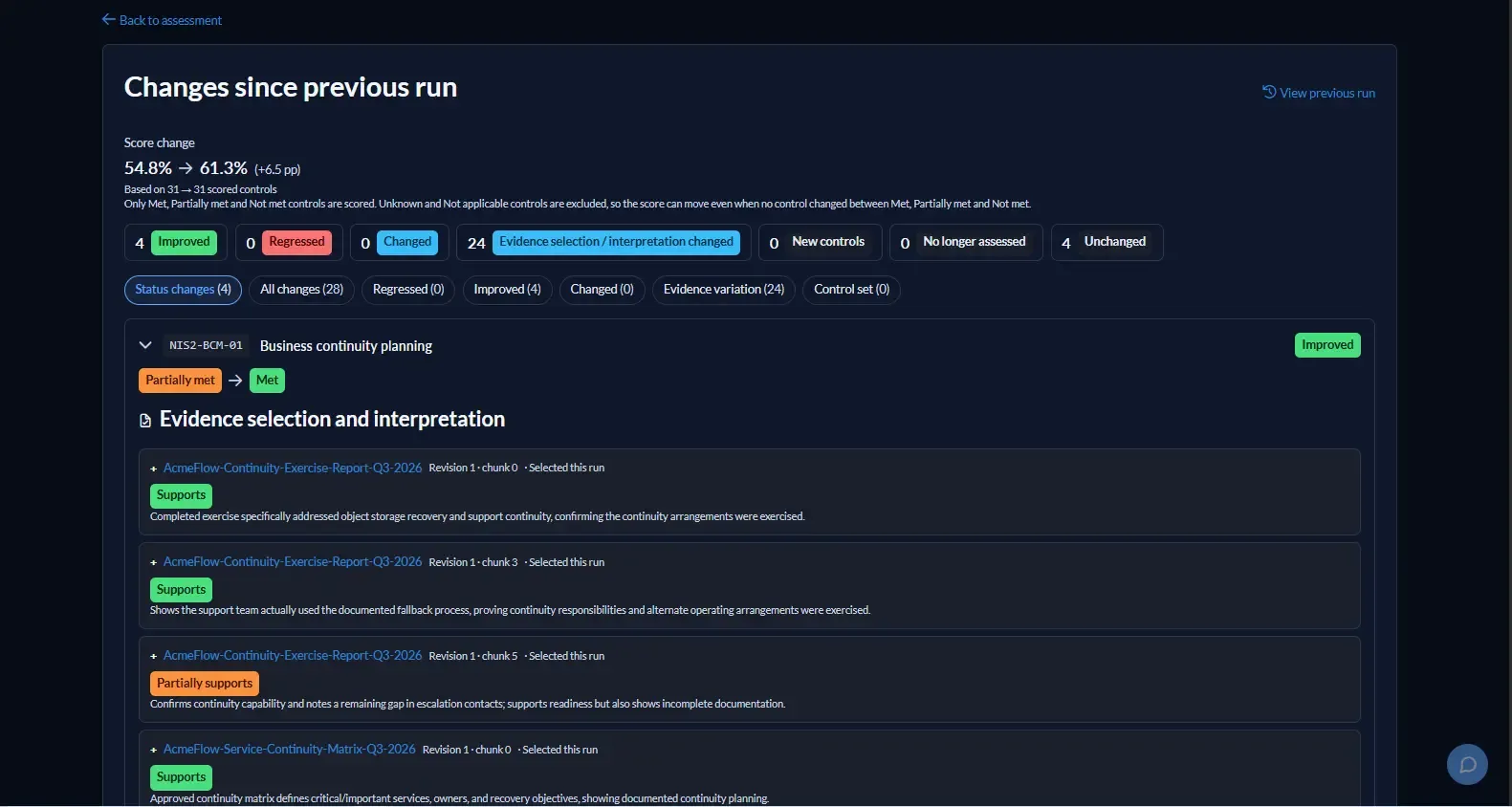Expand the chunk 0 Continuity-Exercise-Report evidence
Image resolution: width=1512 pixels, height=807 pixels.
(153, 469)
